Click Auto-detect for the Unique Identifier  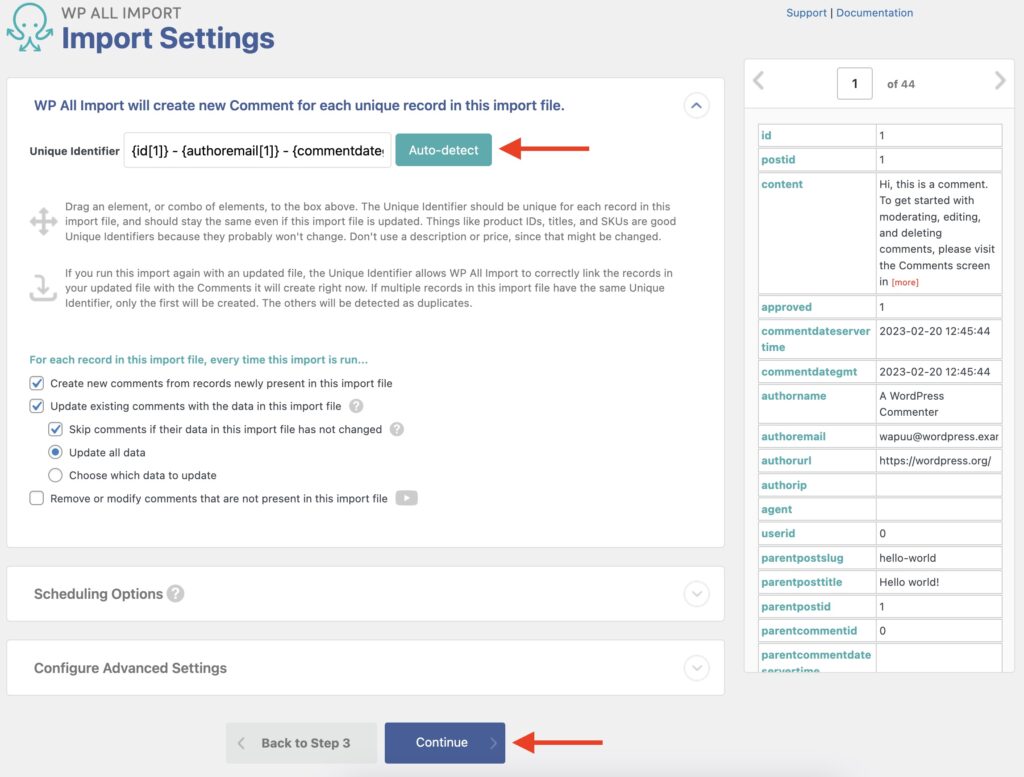[443, 150]
